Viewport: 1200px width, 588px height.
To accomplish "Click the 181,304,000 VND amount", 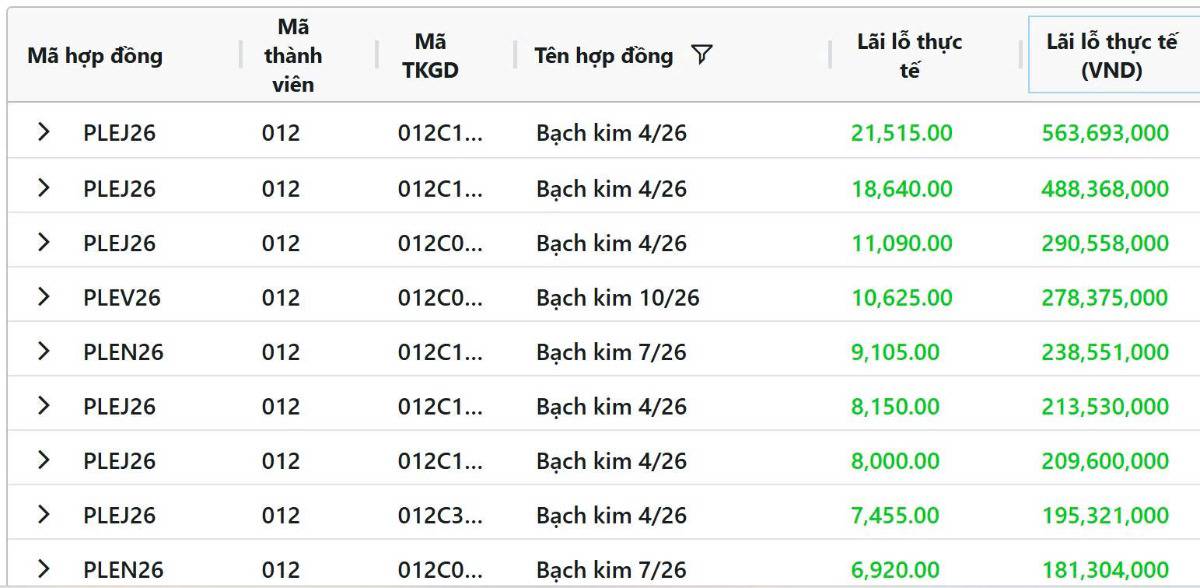I will coord(1105,570).
